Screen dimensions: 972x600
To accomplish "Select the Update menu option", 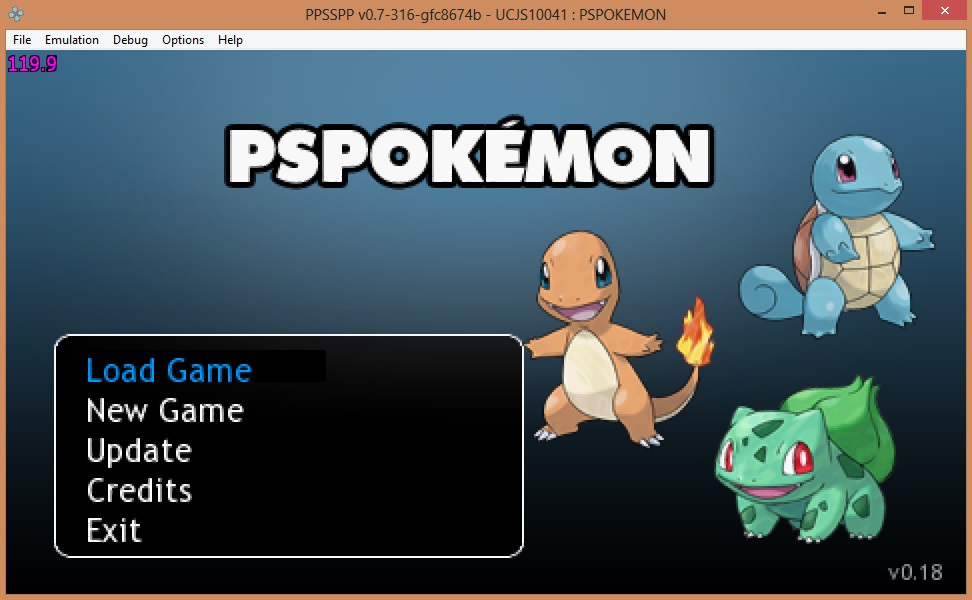I will [139, 450].
